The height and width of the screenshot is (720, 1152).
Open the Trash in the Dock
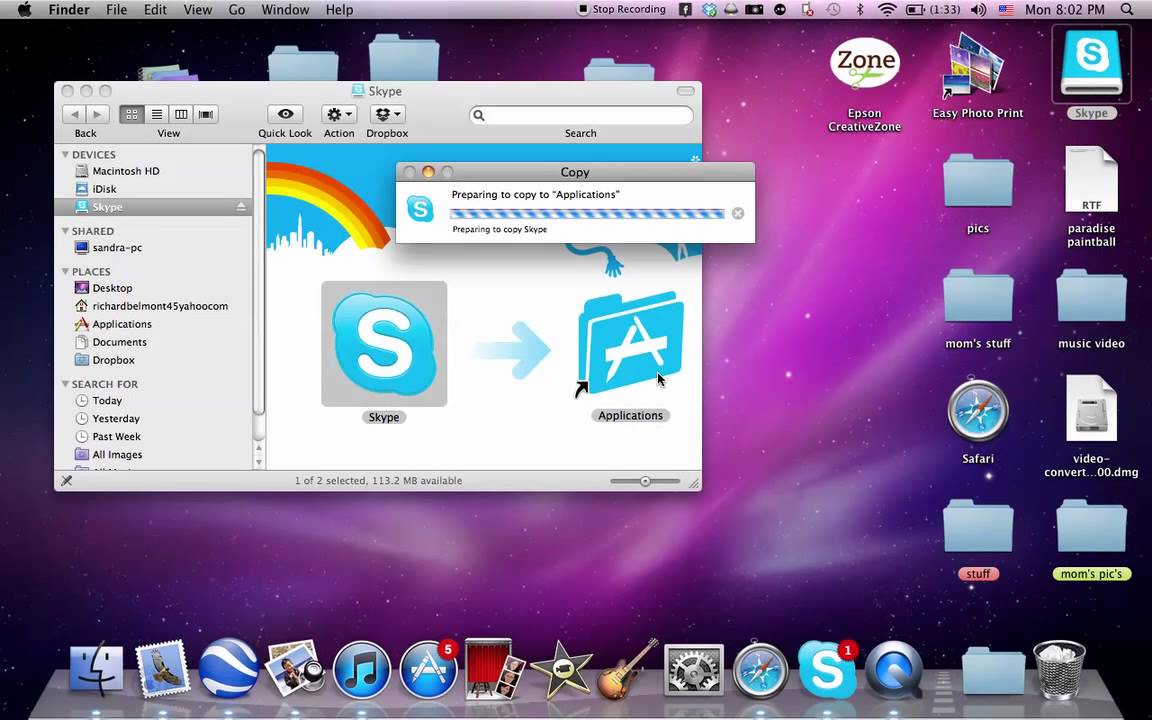point(1059,669)
